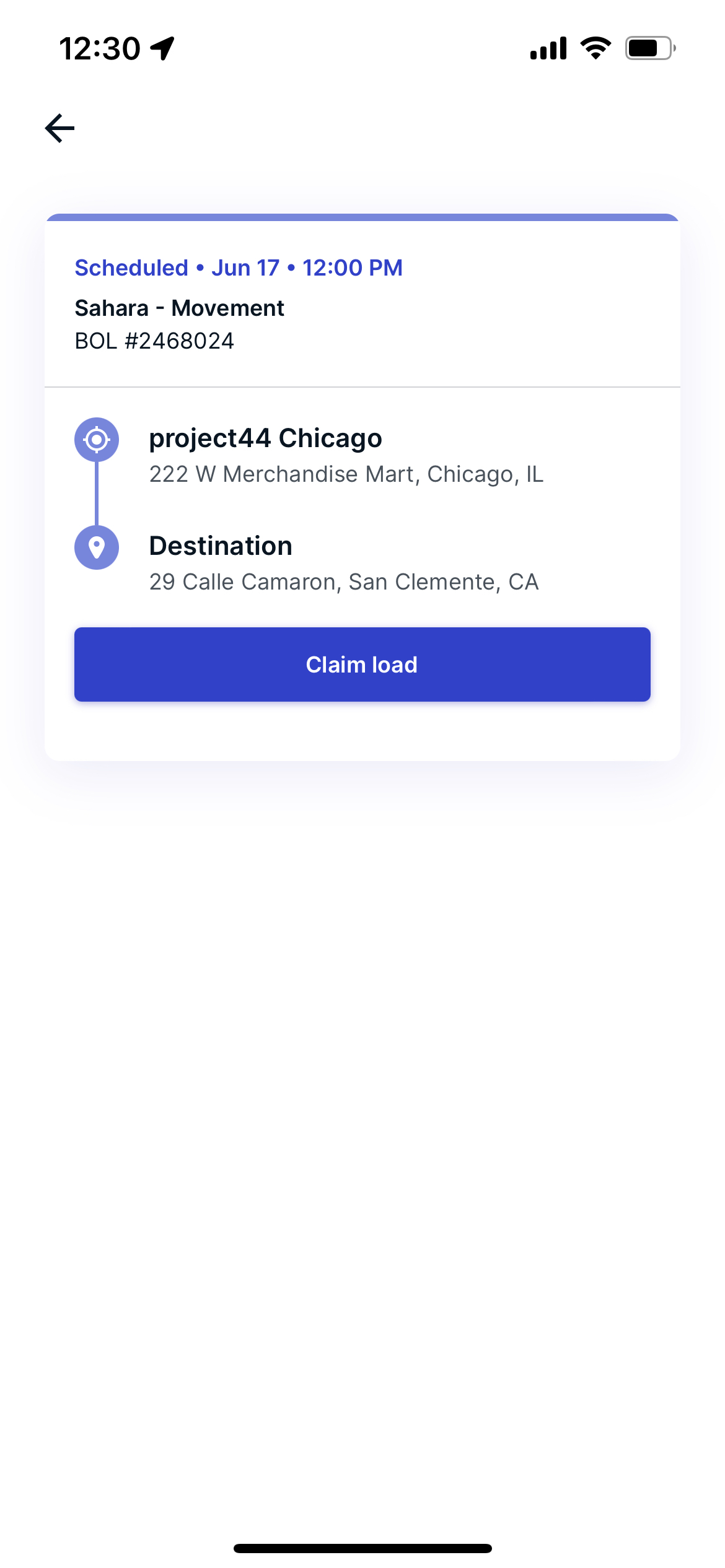The height and width of the screenshot is (1568, 725).
Task: Tap the 222 W Merchandise Mart address
Action: click(x=346, y=474)
